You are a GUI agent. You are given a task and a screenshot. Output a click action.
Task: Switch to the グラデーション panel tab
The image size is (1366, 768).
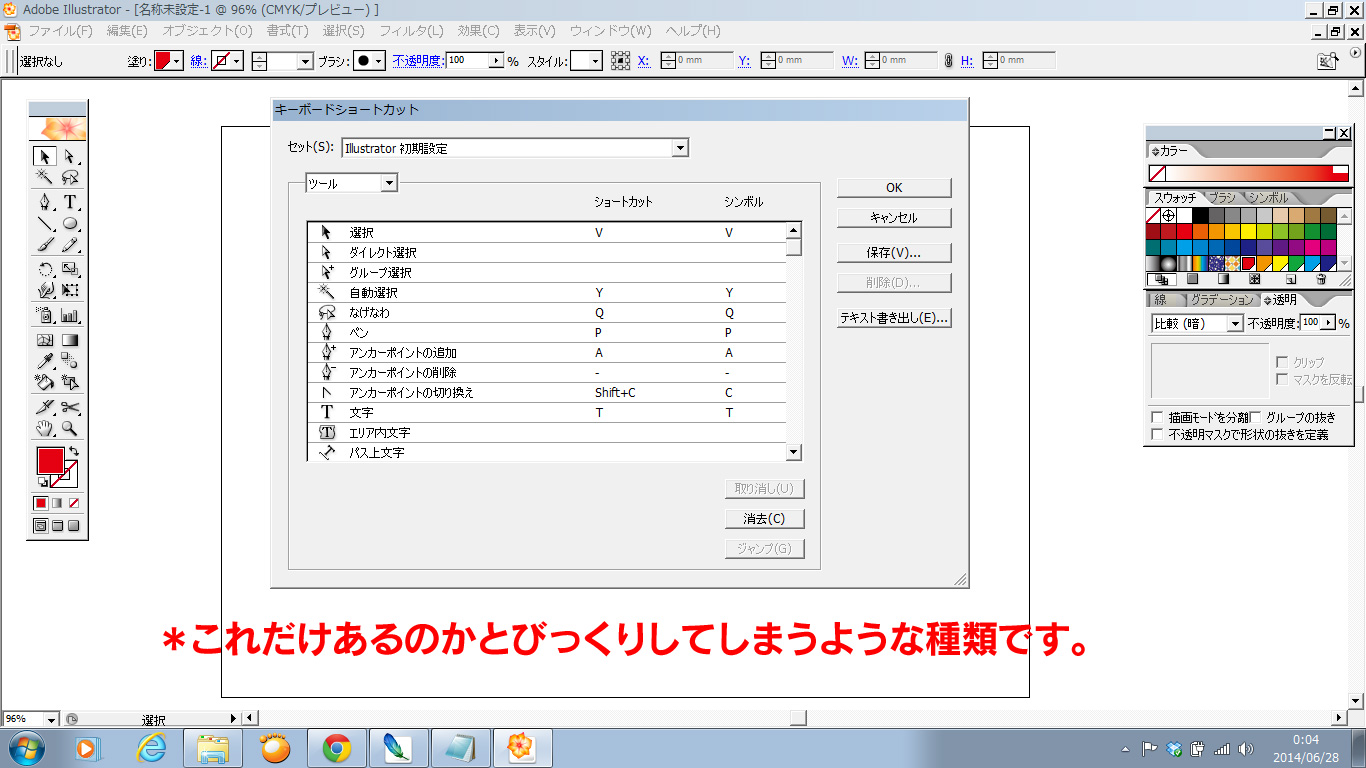(1222, 300)
